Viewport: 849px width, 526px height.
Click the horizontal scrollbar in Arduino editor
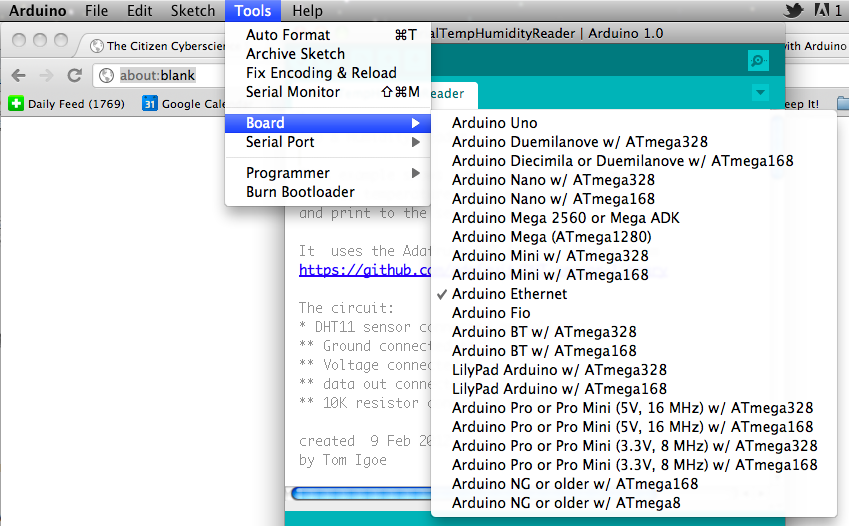(x=361, y=493)
